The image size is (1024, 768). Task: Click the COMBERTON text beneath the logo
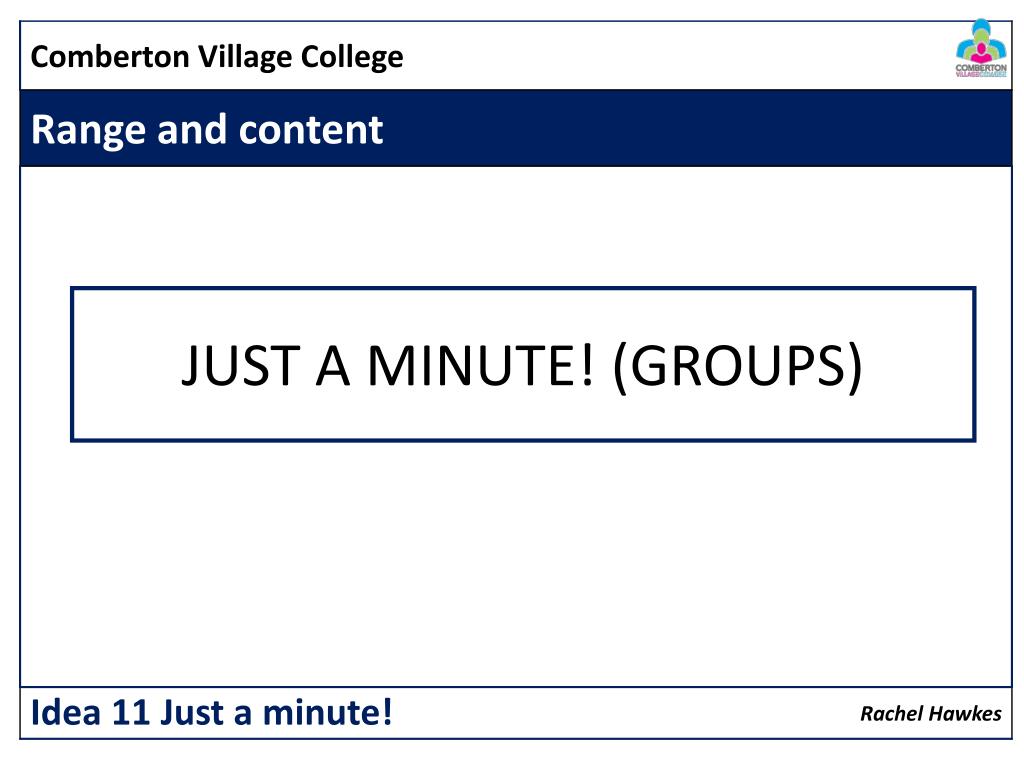pyautogui.click(x=981, y=67)
